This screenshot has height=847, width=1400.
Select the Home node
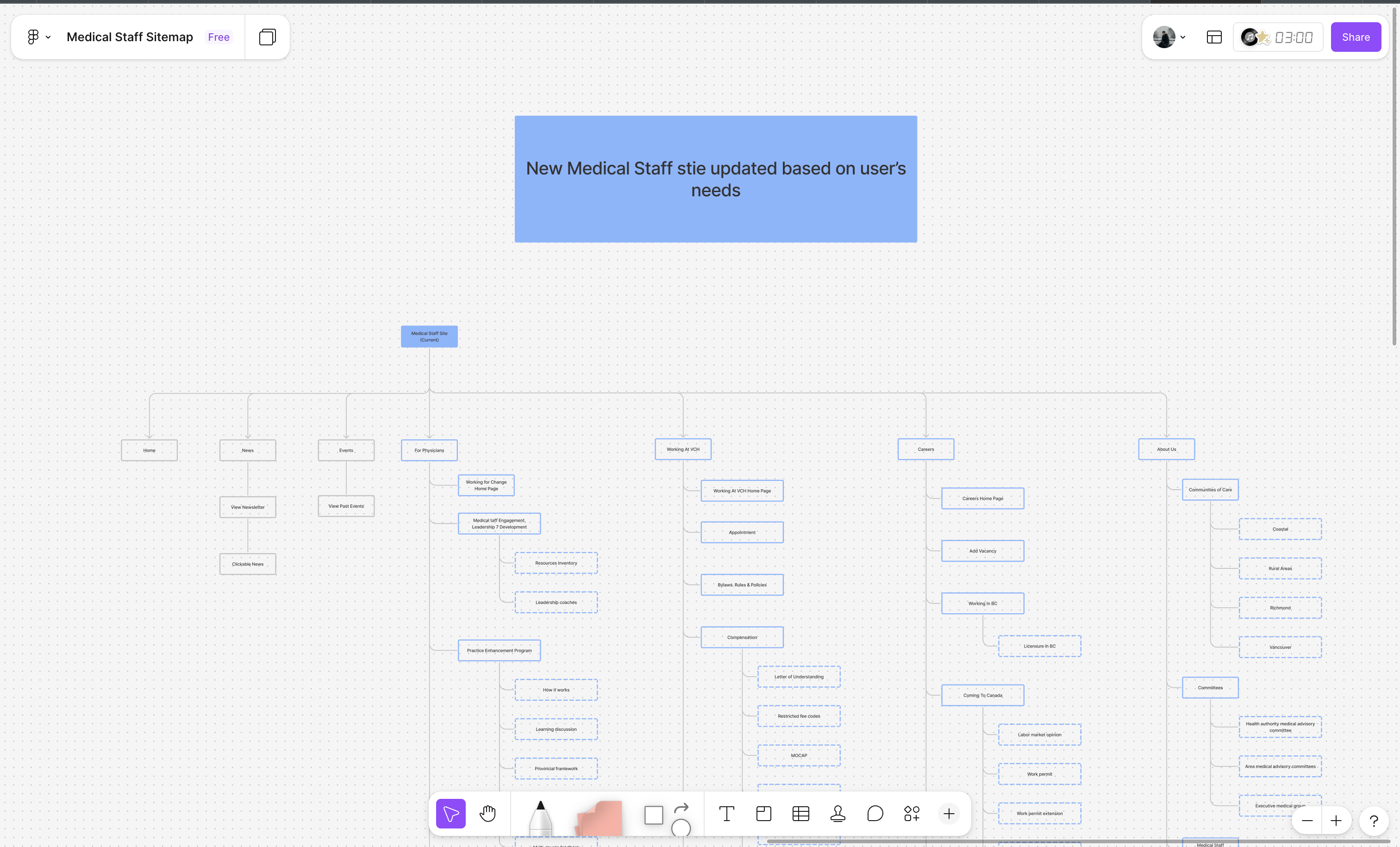pyautogui.click(x=149, y=450)
